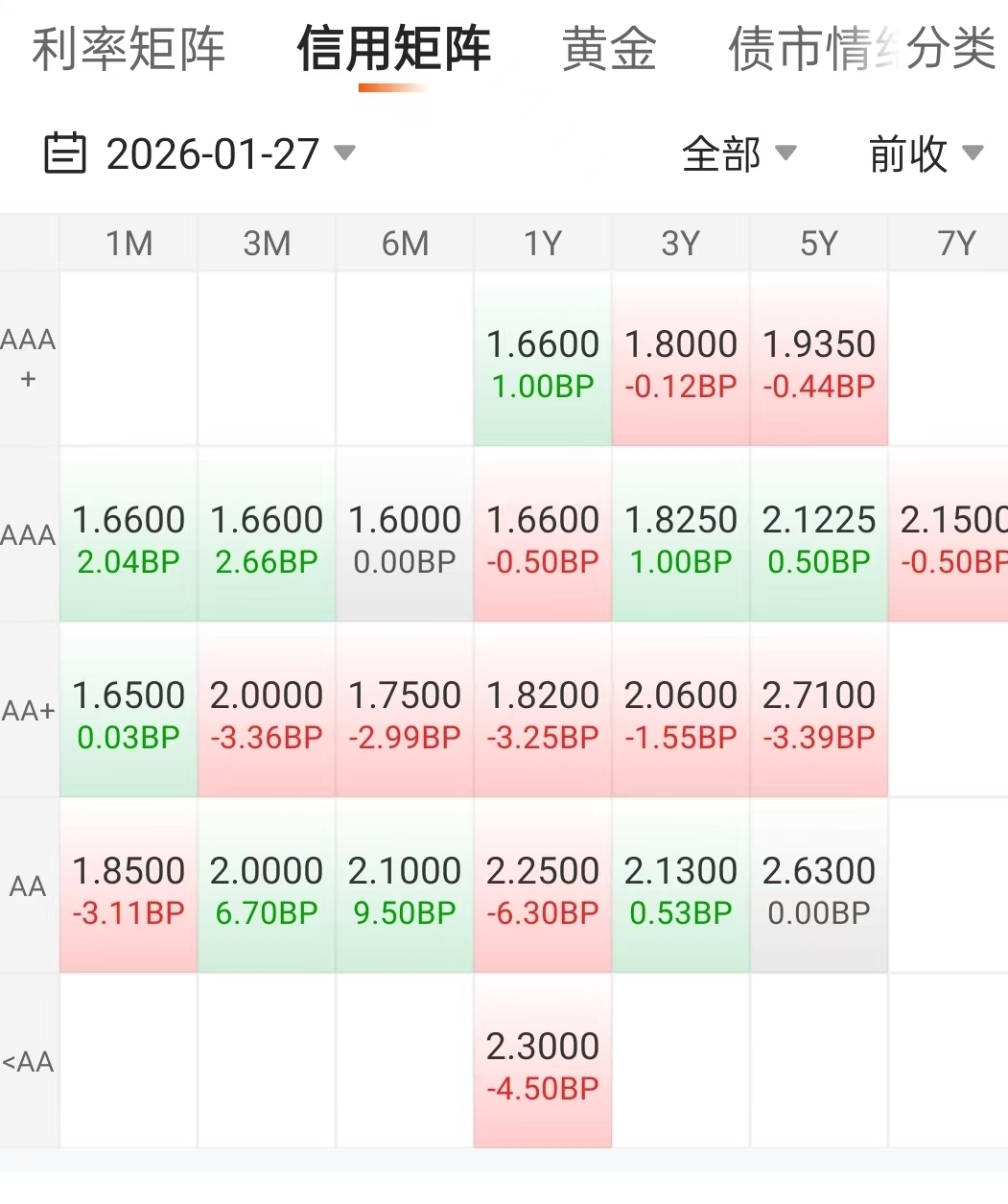This screenshot has height=1204, width=1008.
Task: Select the 黄金 tab
Action: pyautogui.click(x=609, y=49)
